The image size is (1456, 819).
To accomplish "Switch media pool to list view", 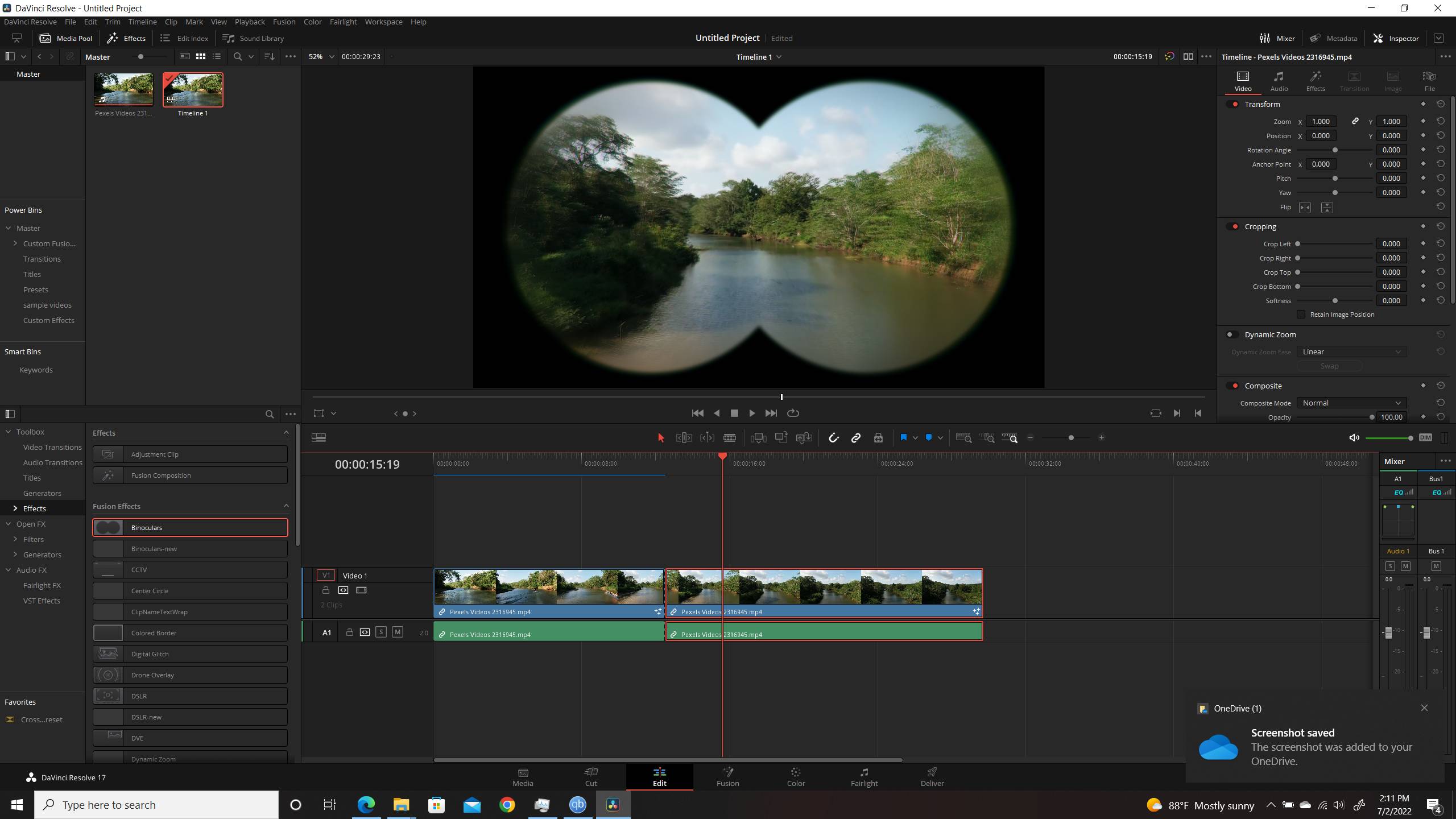I will pyautogui.click(x=217, y=56).
